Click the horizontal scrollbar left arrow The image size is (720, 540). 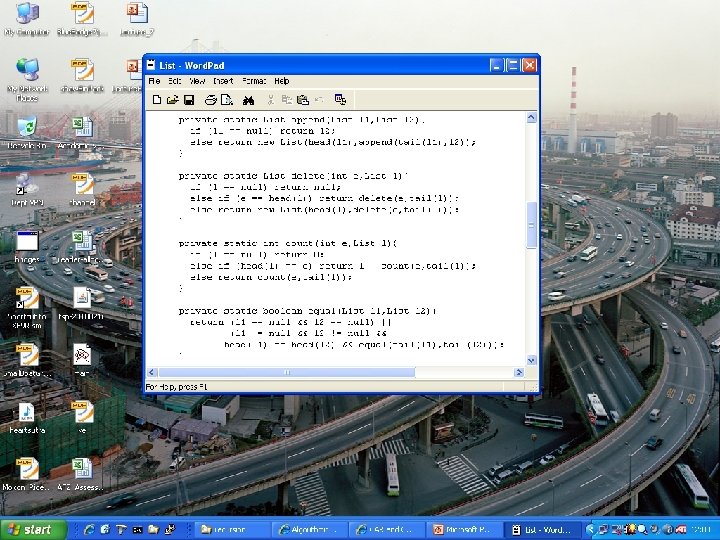coord(152,372)
